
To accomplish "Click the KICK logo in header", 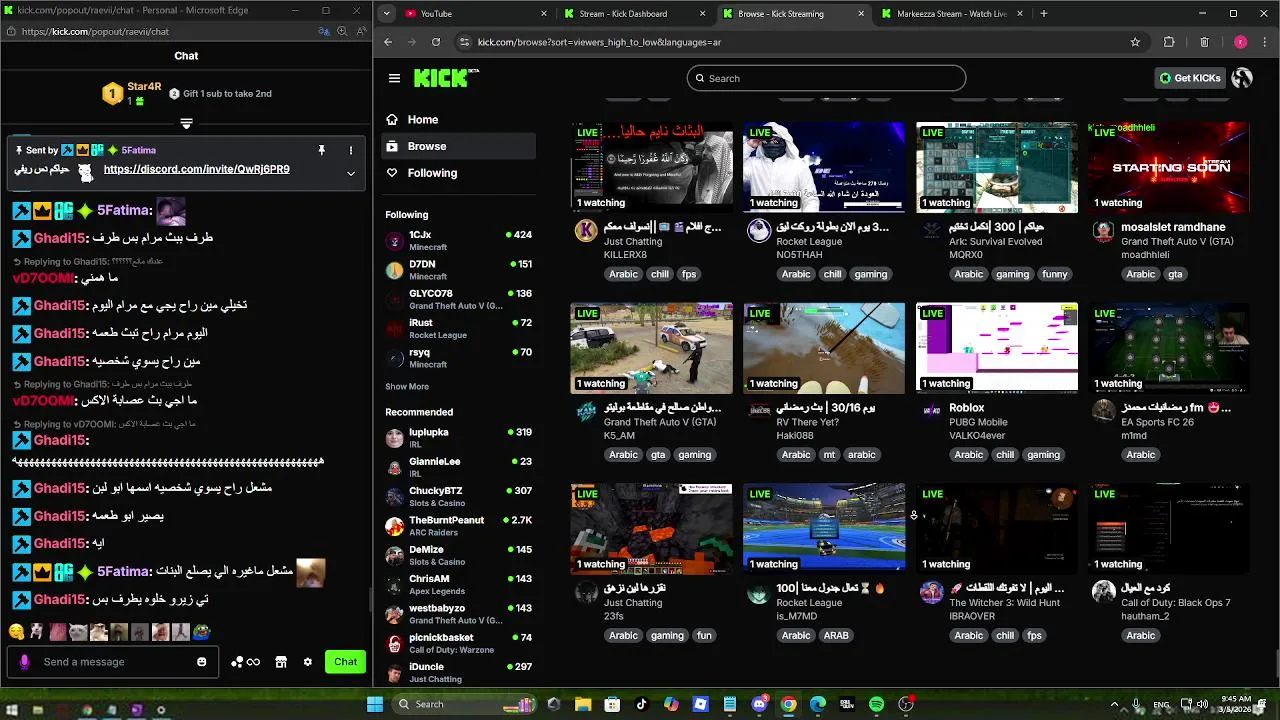I will tap(446, 78).
